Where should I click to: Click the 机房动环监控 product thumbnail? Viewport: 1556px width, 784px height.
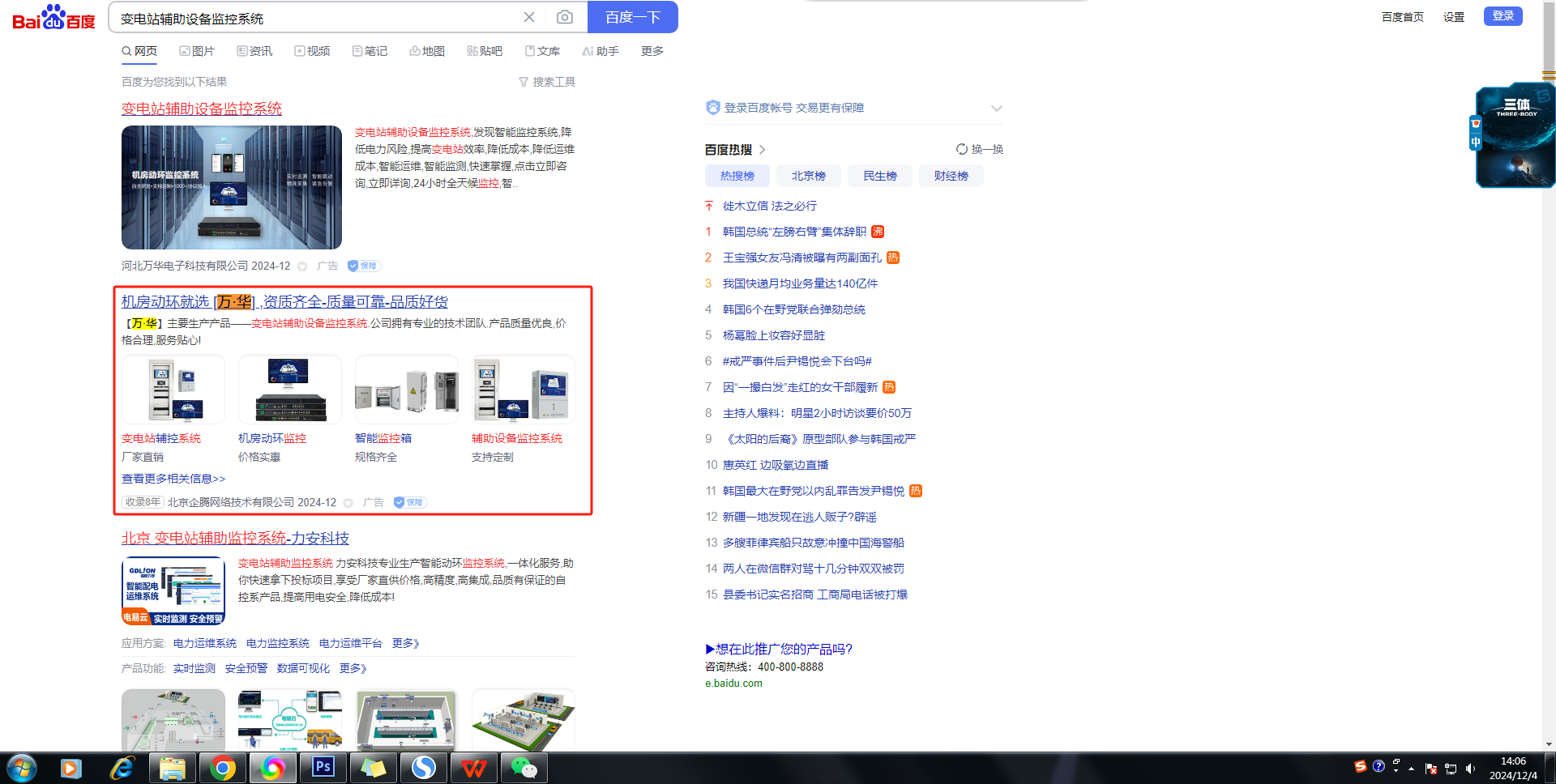pyautogui.click(x=290, y=390)
